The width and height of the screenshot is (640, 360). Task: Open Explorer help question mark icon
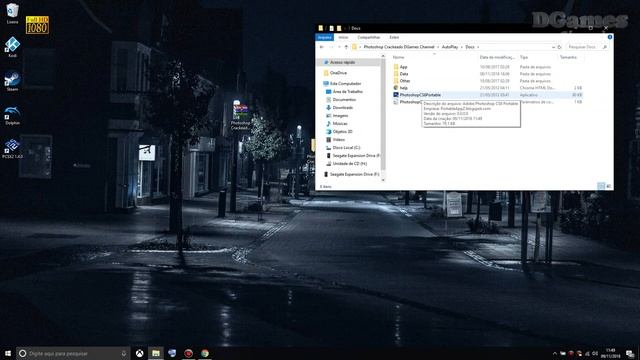pos(610,37)
